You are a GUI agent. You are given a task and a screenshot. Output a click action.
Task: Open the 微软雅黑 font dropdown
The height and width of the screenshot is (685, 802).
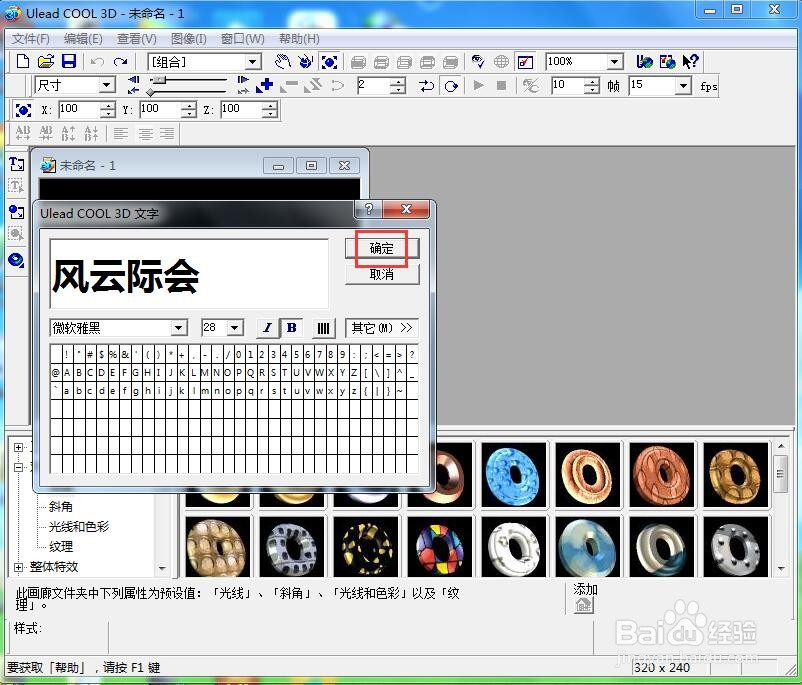tap(179, 327)
